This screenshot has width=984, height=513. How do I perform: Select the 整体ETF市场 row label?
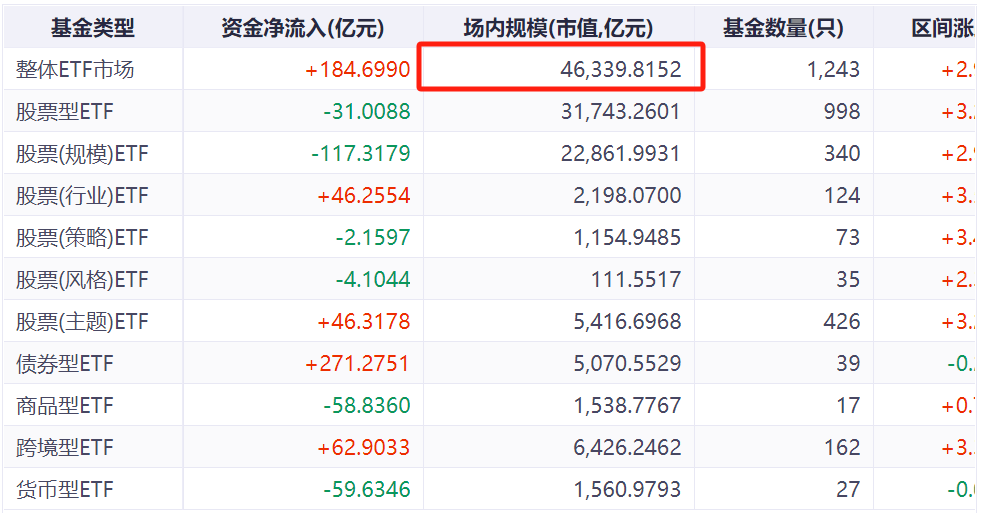(x=75, y=69)
